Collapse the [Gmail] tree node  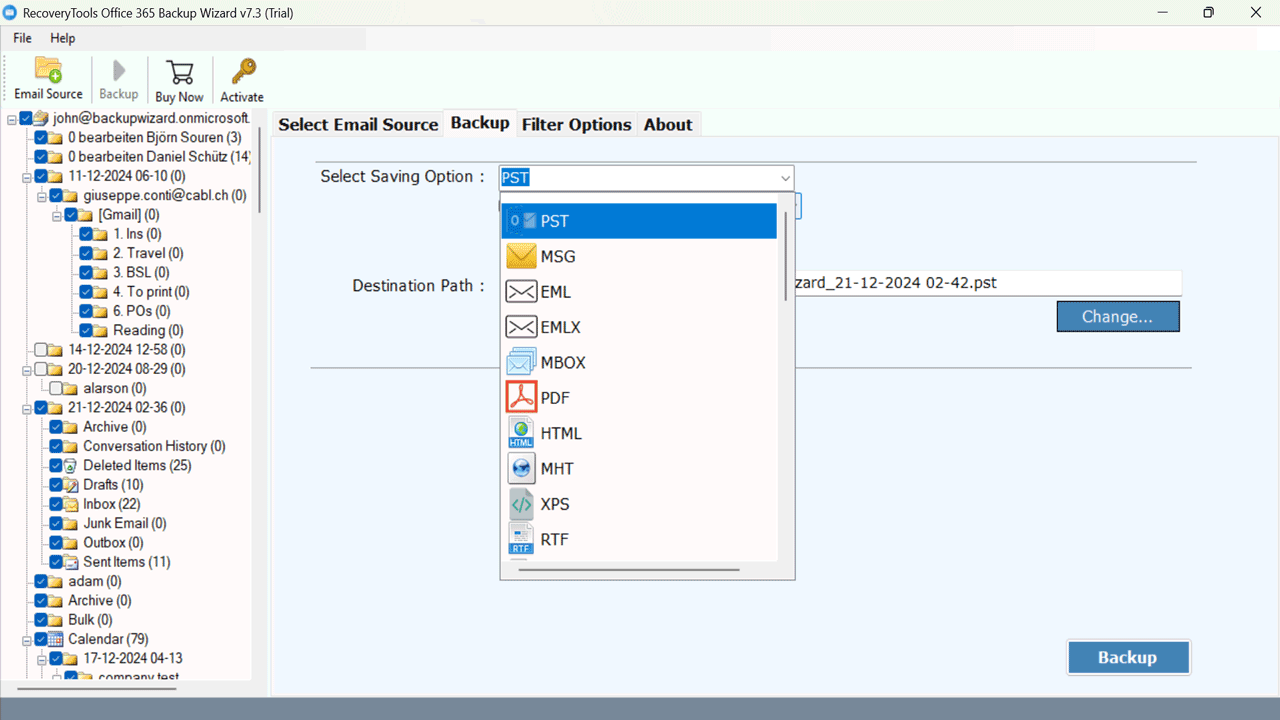pyautogui.click(x=57, y=215)
